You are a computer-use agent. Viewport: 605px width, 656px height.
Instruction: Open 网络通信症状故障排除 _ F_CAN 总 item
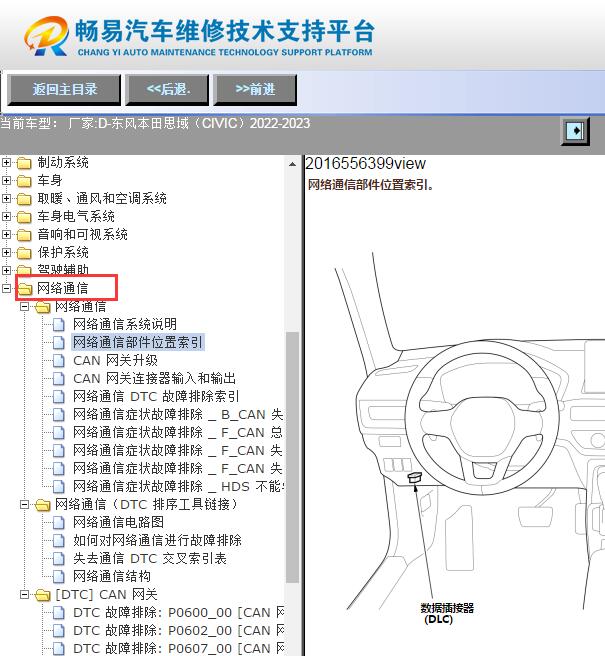pos(178,432)
